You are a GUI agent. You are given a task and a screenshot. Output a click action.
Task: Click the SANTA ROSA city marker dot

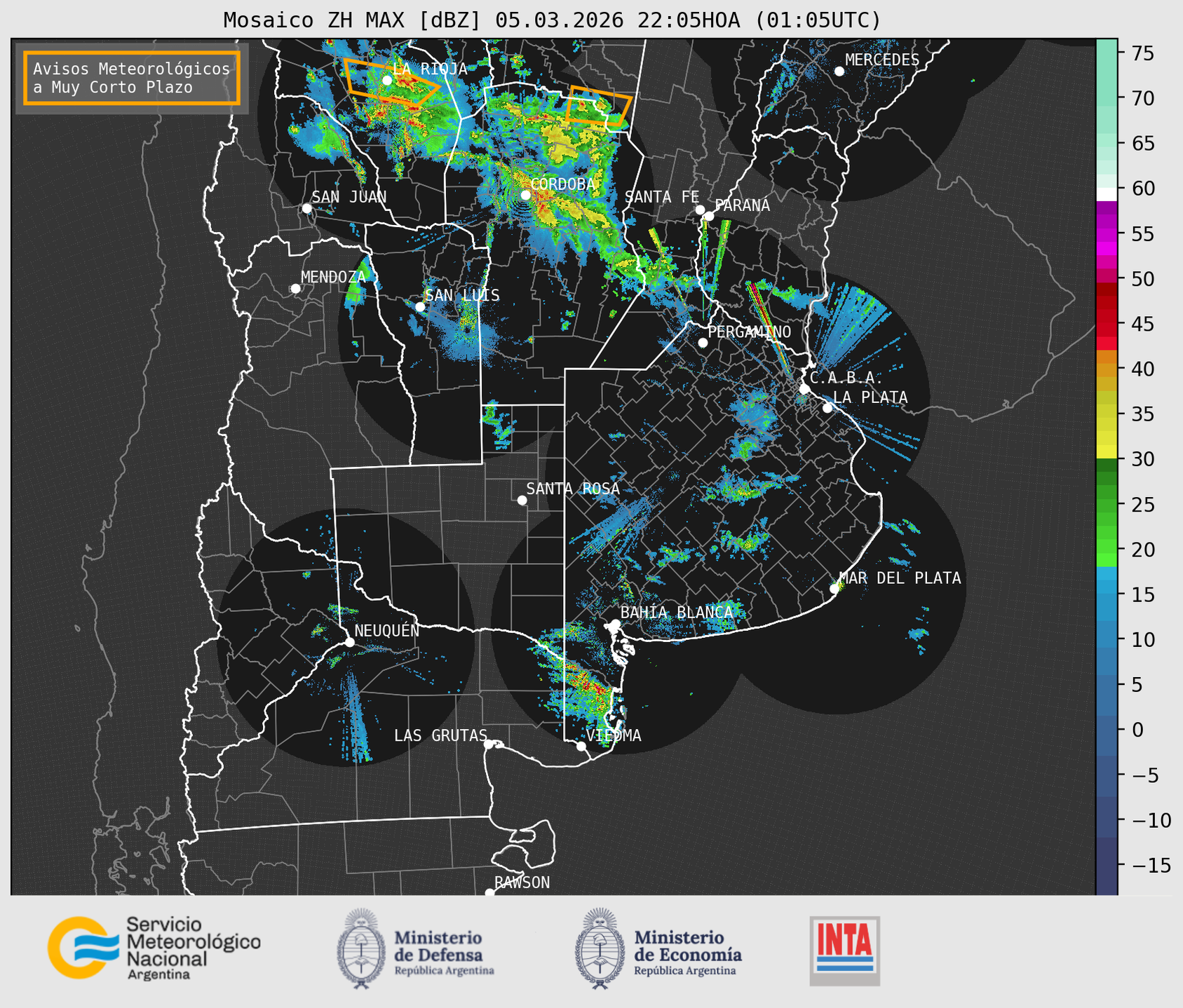point(522,500)
